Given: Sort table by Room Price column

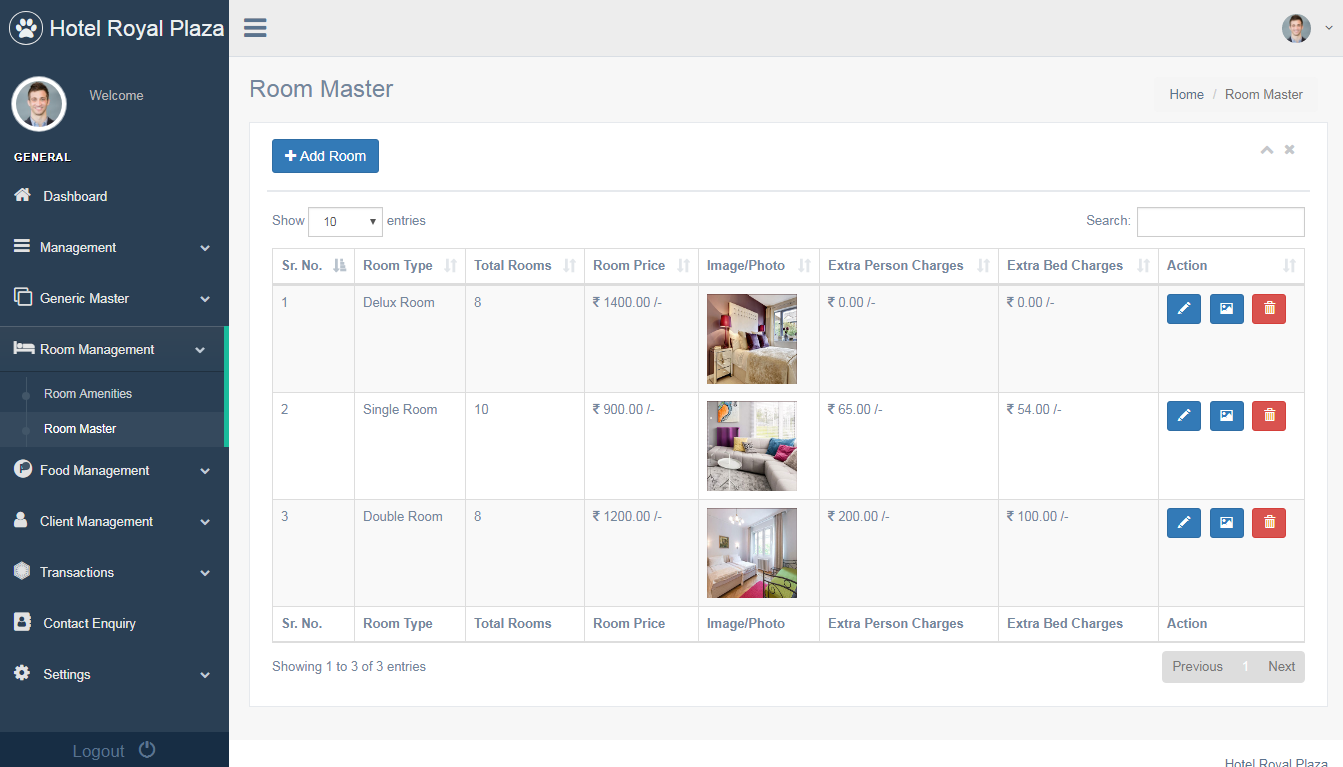Looking at the screenshot, I should click(642, 266).
